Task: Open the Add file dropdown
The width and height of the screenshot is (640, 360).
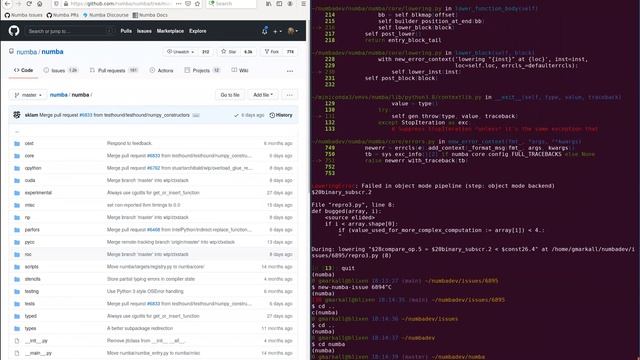Action: point(263,95)
